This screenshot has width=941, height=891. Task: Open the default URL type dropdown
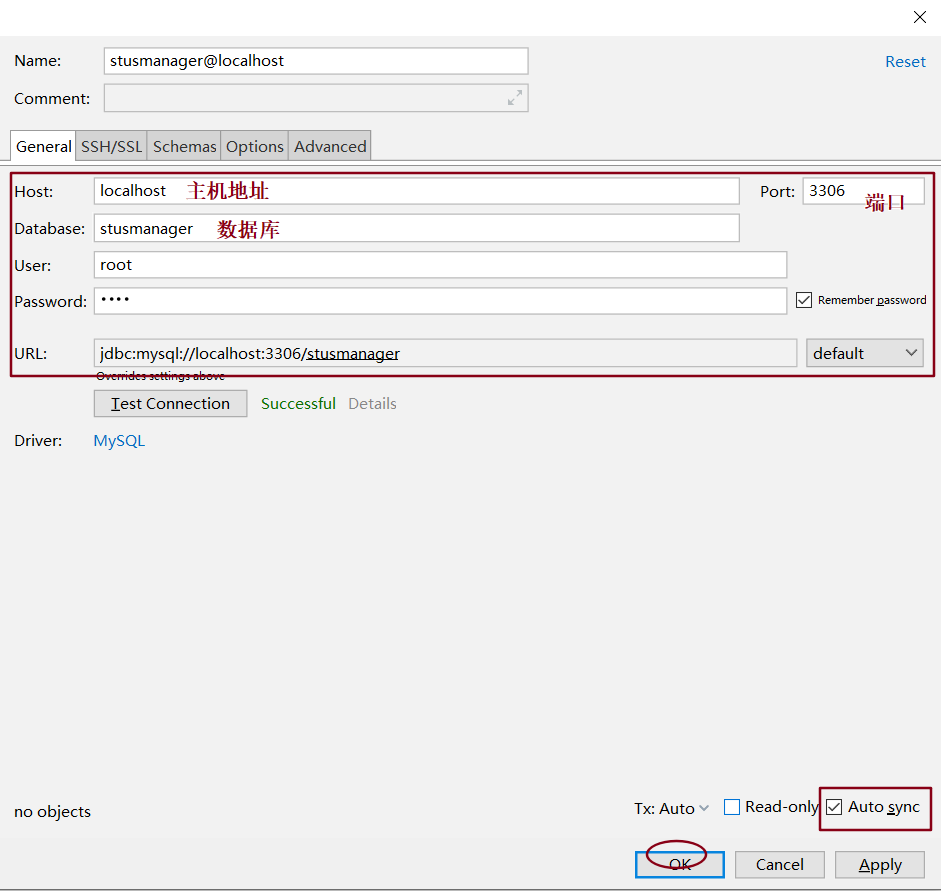tap(864, 353)
